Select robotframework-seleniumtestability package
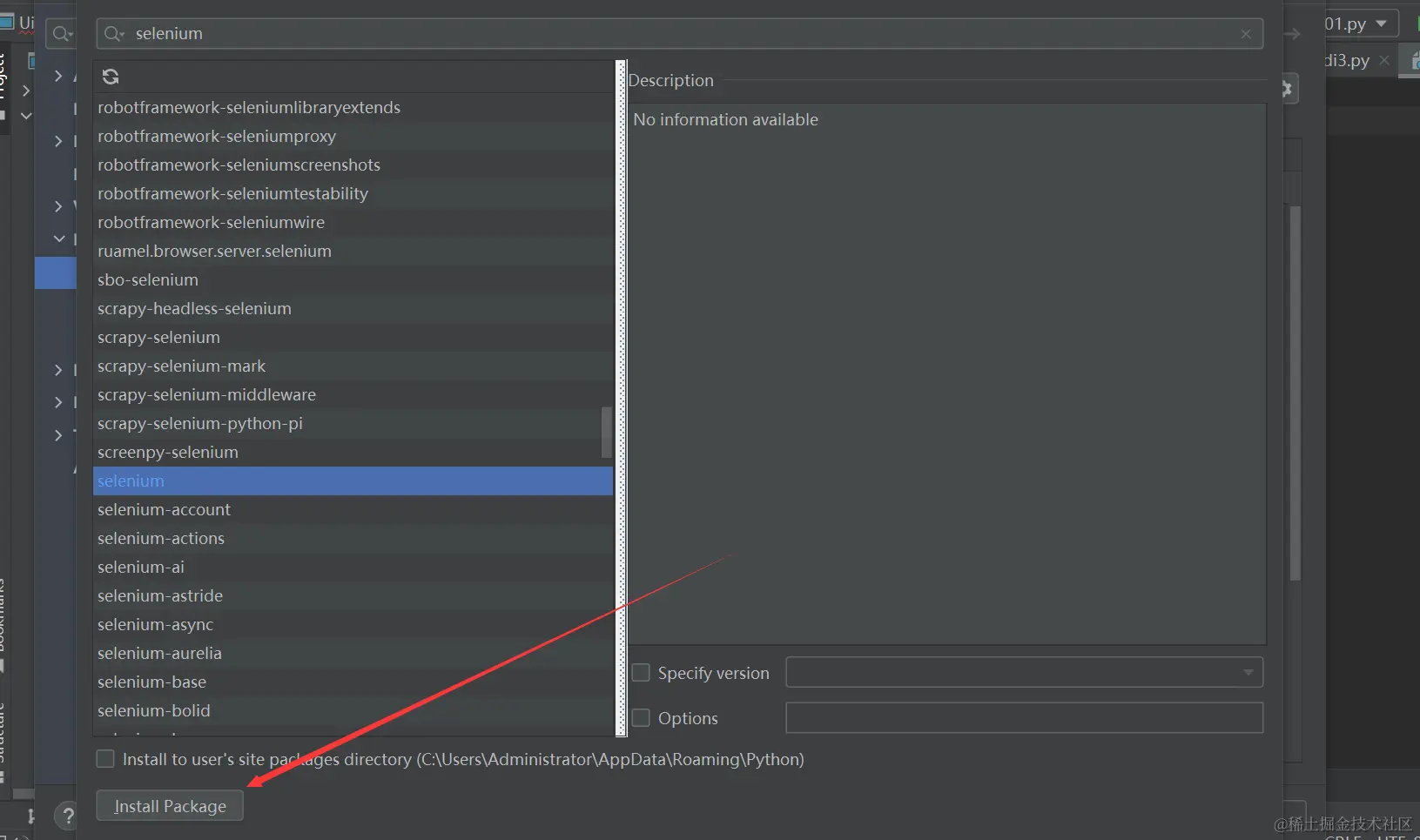Screen dimensions: 1420x840 353,193
